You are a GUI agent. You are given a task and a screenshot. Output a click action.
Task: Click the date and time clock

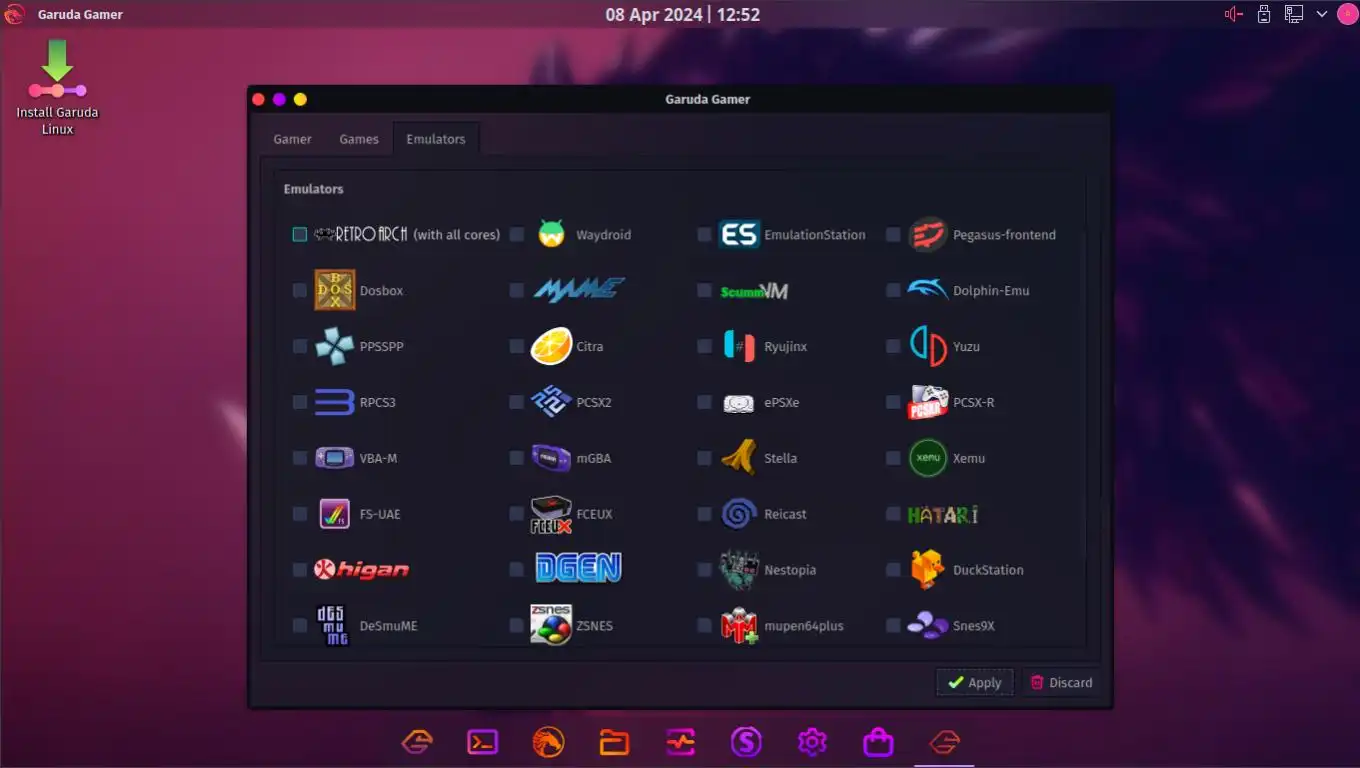[x=683, y=14]
